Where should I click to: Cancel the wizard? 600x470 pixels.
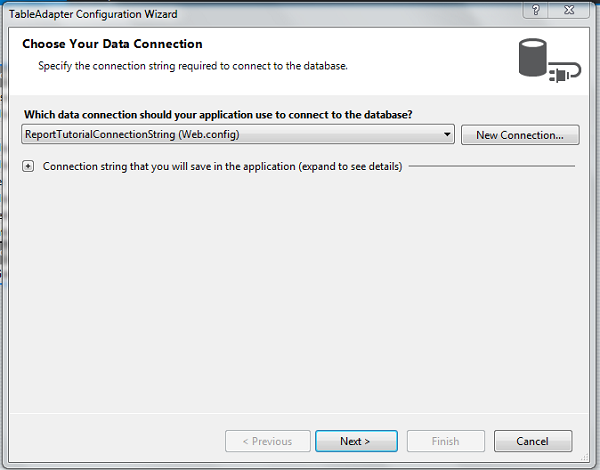[533, 441]
